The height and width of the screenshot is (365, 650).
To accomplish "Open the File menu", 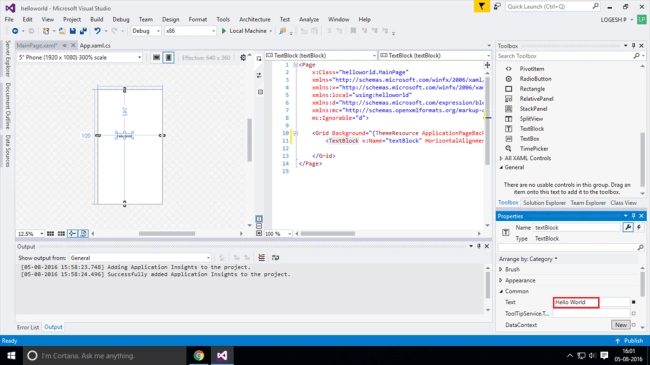I will point(9,19).
